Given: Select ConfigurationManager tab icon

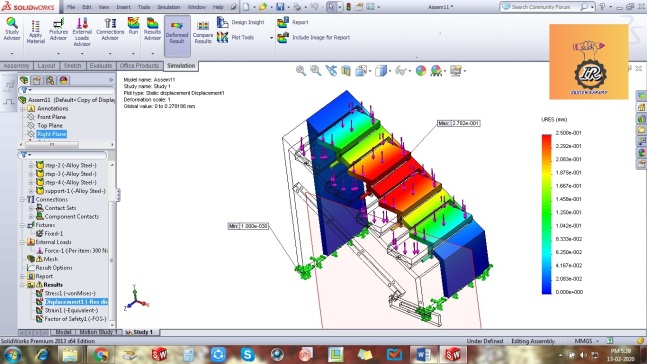Looking at the screenshot, I should 50,80.
